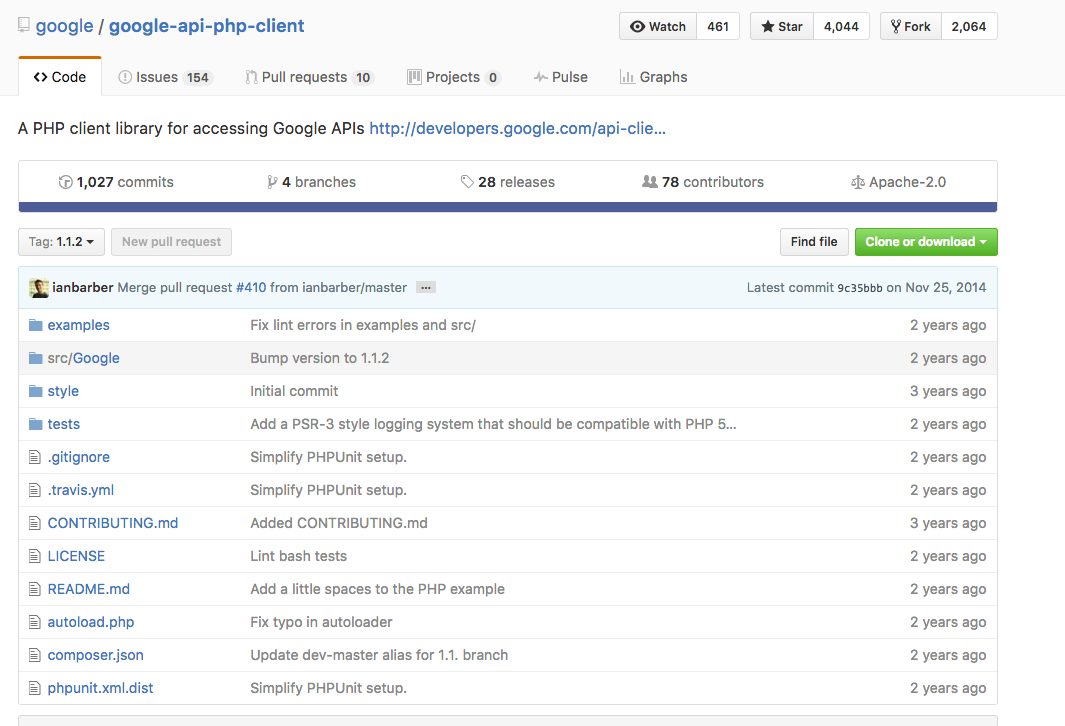Click the commits history icon
Viewport: 1065px width, 726px height.
(66, 182)
